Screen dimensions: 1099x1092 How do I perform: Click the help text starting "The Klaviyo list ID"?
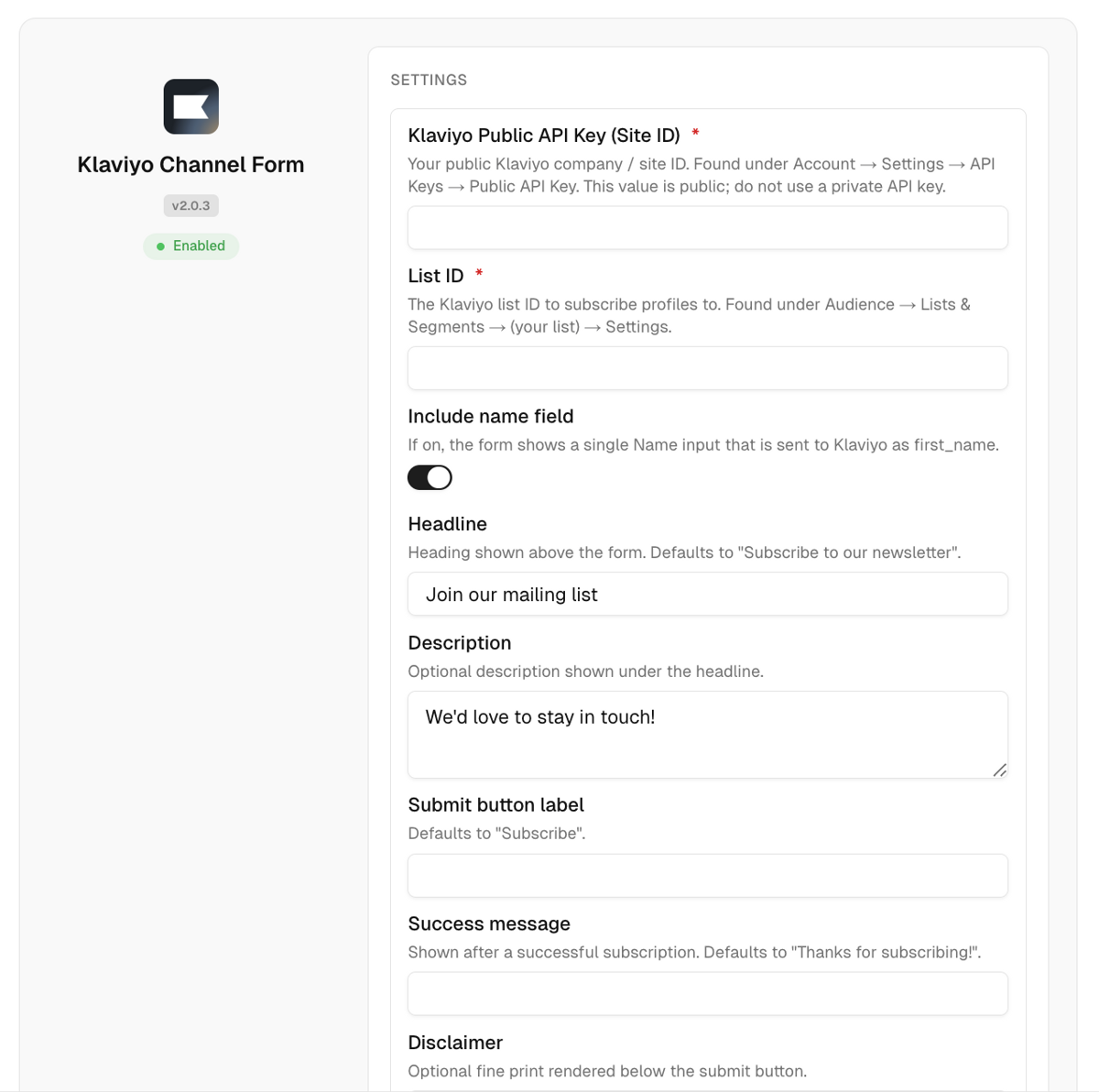pyautogui.click(x=689, y=315)
